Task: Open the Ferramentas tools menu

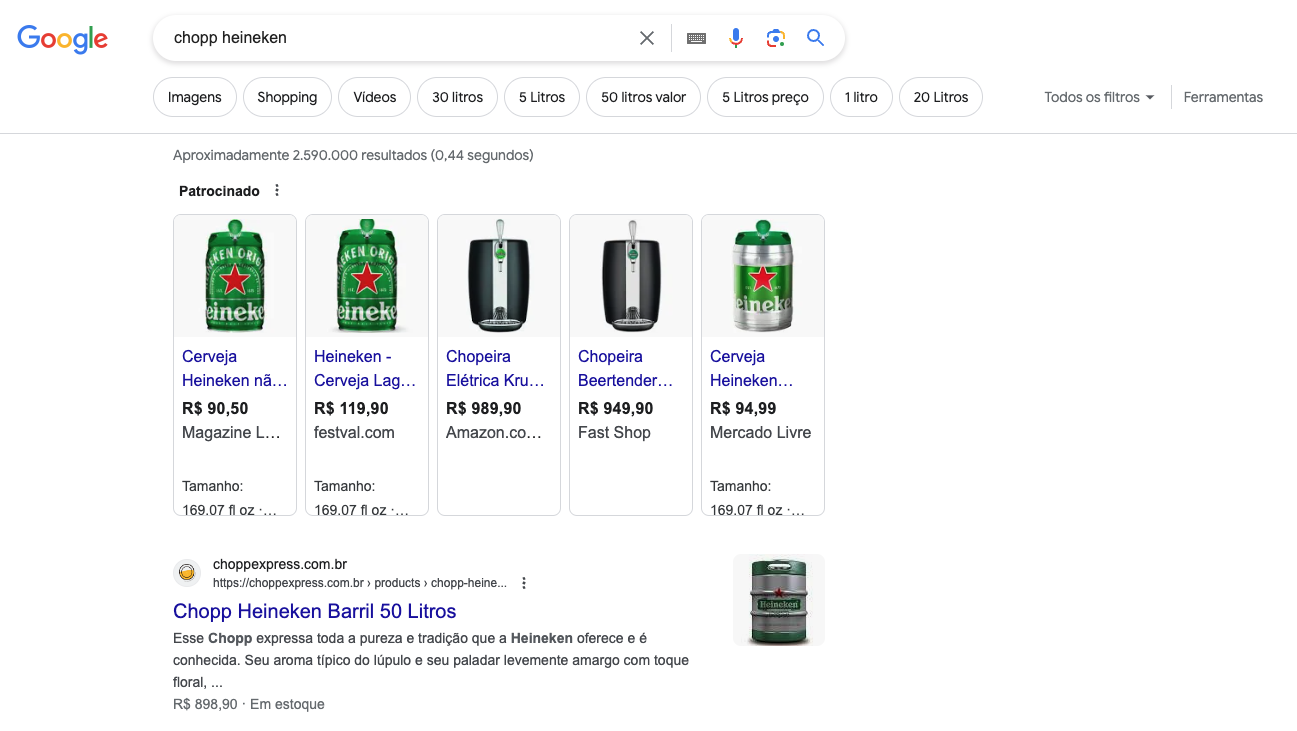Action: [1222, 97]
